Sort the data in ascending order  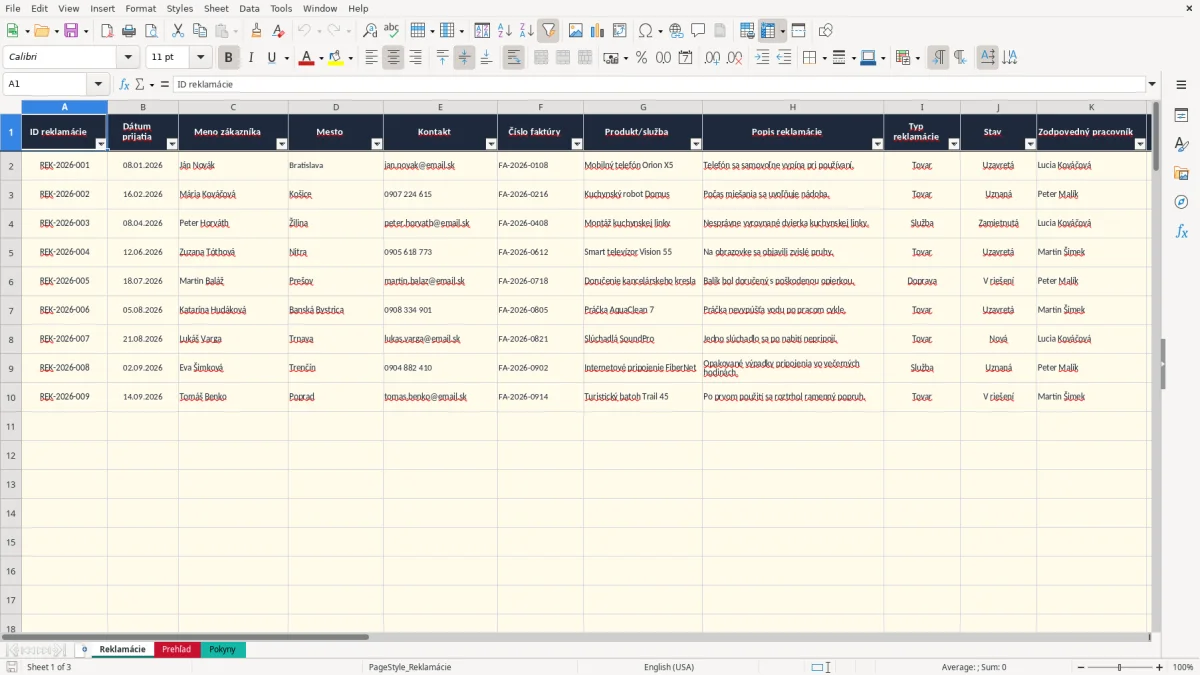pyautogui.click(x=505, y=31)
